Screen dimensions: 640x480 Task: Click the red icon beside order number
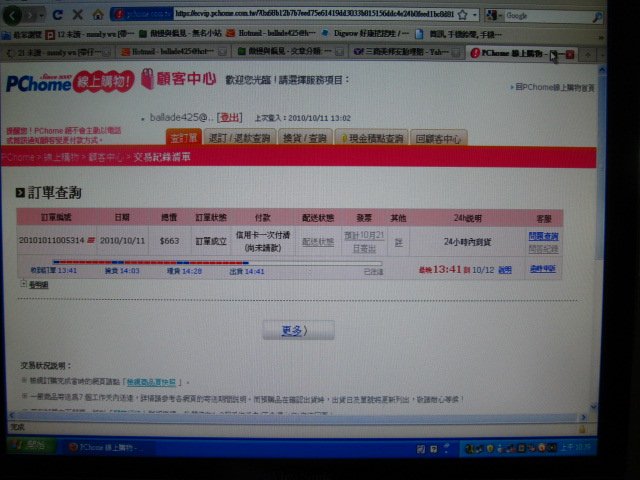[91, 240]
